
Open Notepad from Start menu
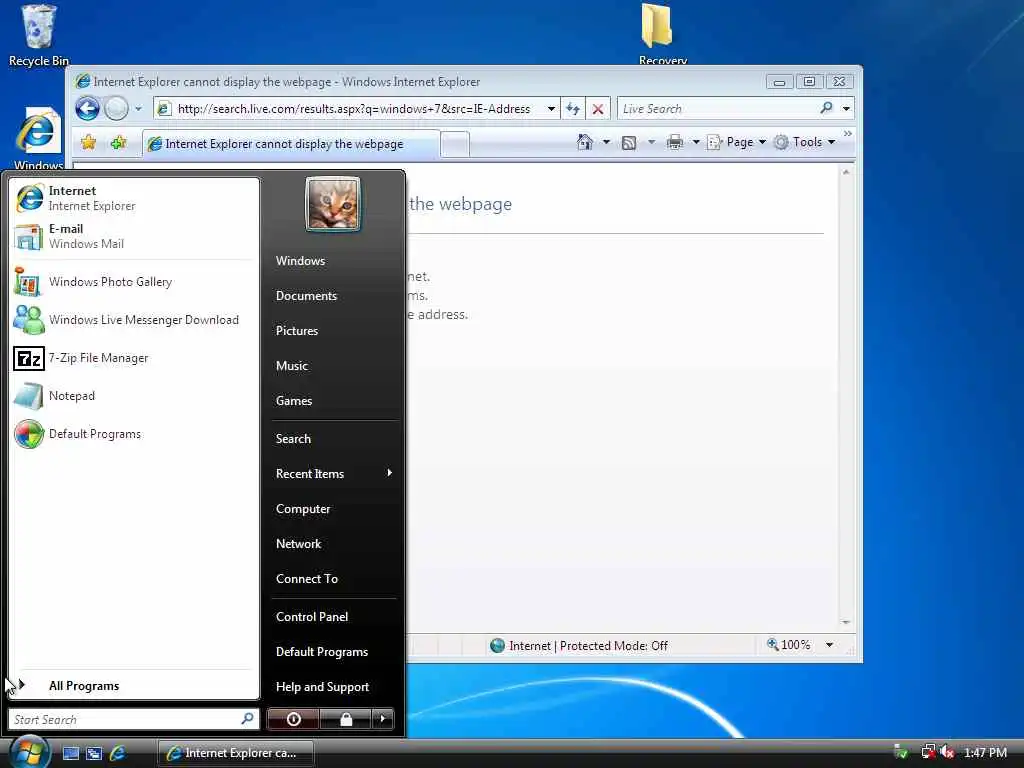click(134, 396)
